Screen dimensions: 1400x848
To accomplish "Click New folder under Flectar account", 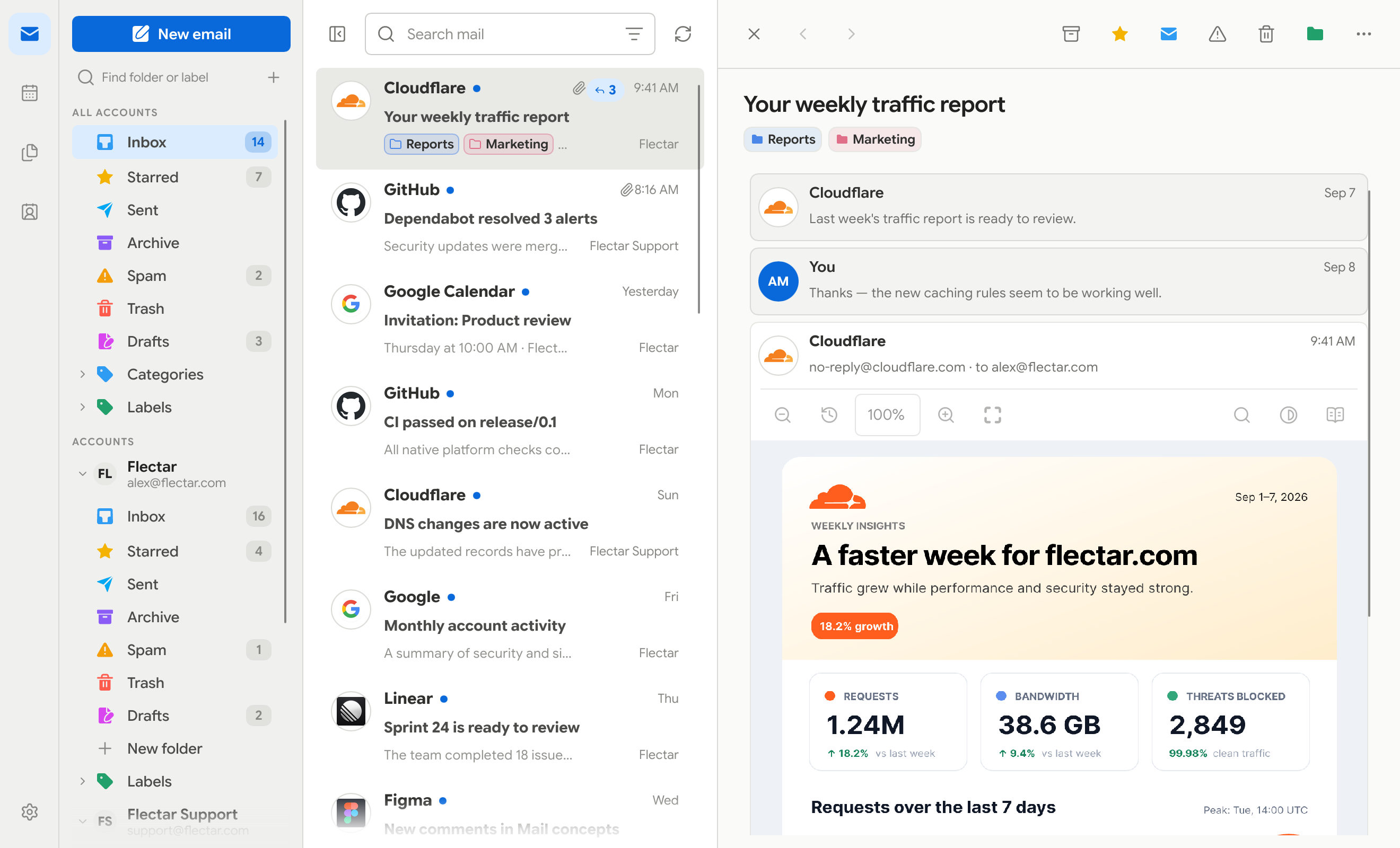I will [175, 748].
